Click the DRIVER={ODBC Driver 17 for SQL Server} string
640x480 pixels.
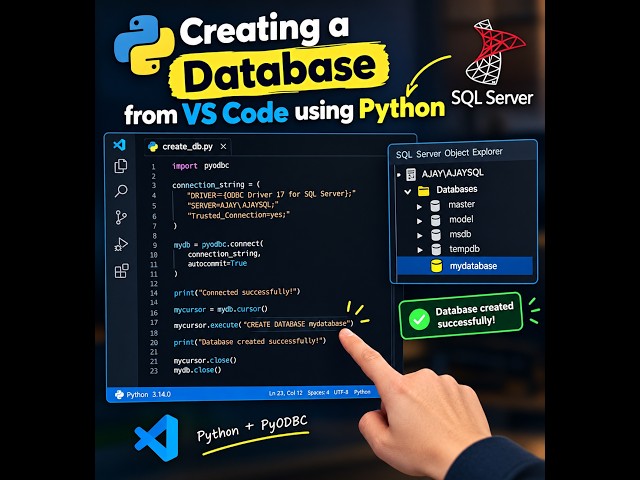[271, 194]
